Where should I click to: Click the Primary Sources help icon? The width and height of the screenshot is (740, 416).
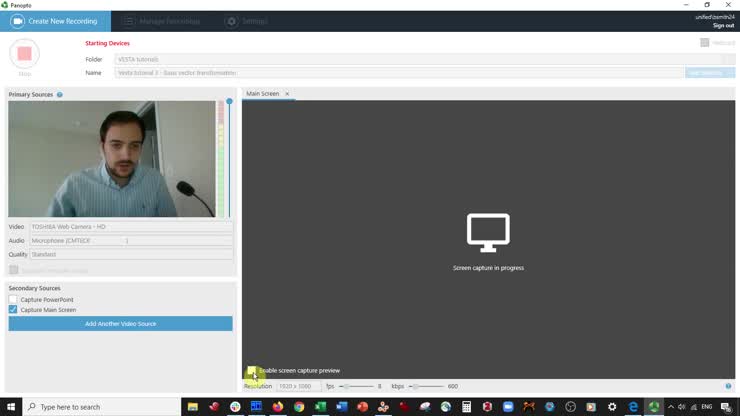pyautogui.click(x=60, y=95)
